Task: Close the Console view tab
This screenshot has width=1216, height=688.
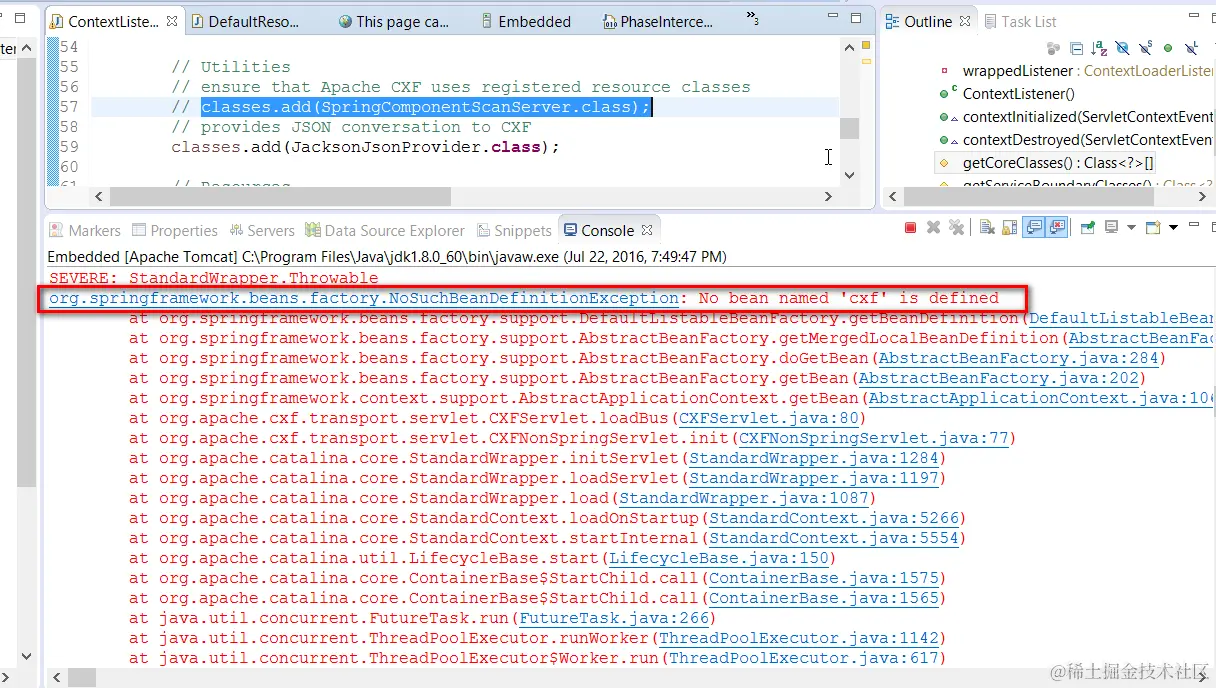Action: (x=647, y=230)
